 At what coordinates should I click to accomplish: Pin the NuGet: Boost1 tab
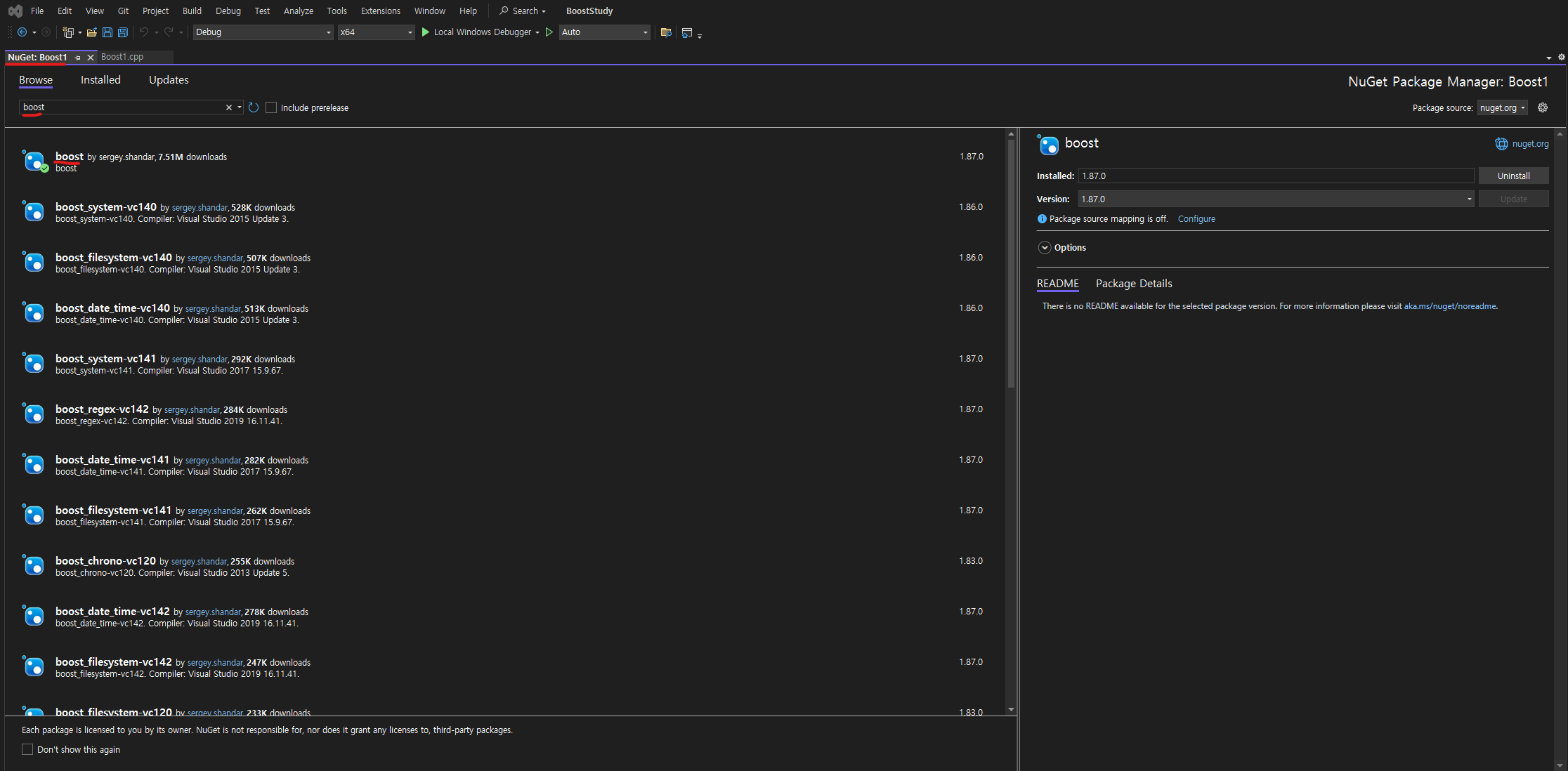(x=78, y=58)
